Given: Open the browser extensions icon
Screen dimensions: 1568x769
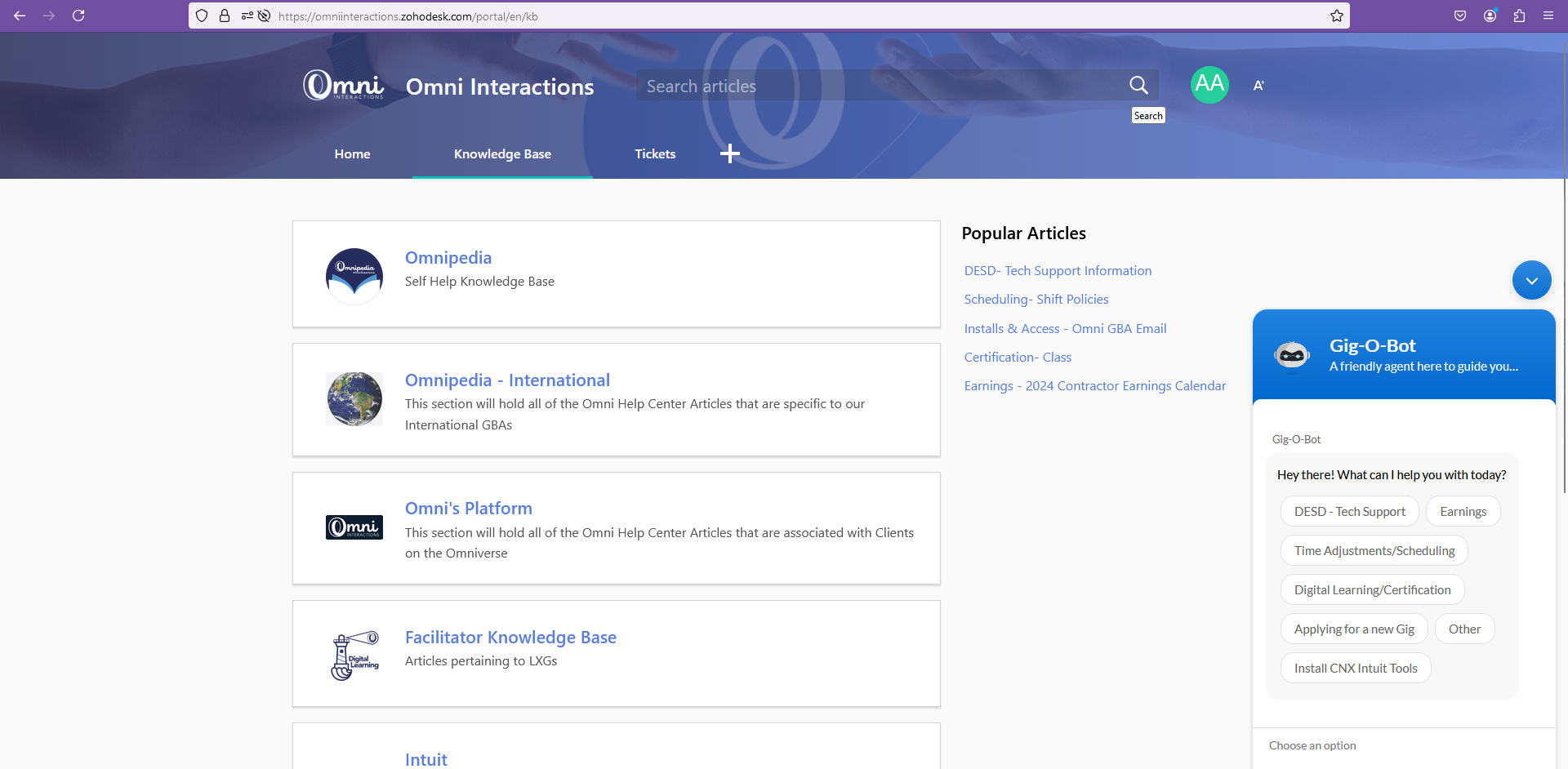Looking at the screenshot, I should 1519,16.
